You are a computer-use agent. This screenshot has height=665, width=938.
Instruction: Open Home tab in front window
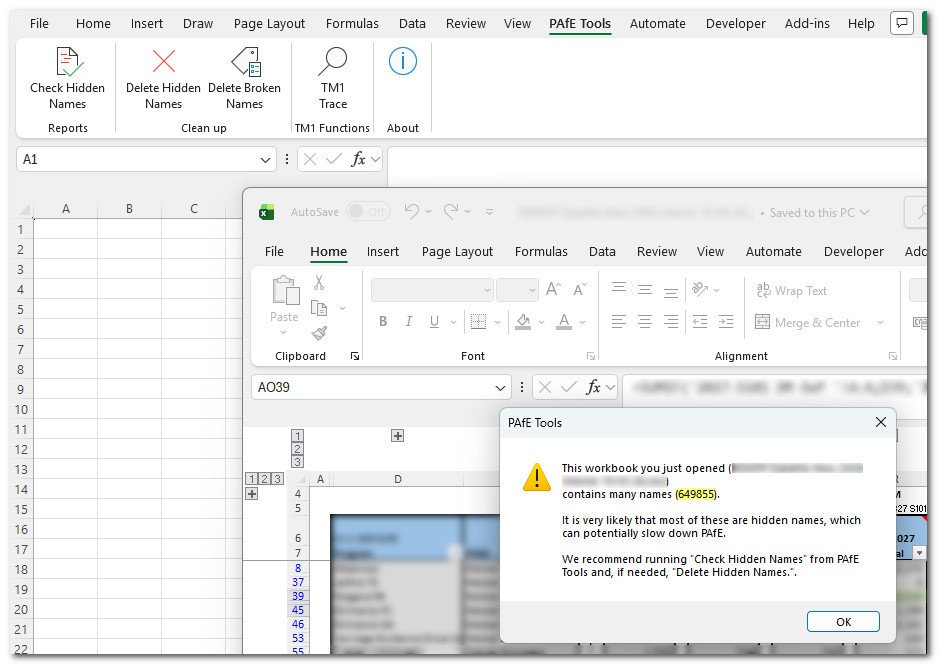pyautogui.click(x=328, y=251)
